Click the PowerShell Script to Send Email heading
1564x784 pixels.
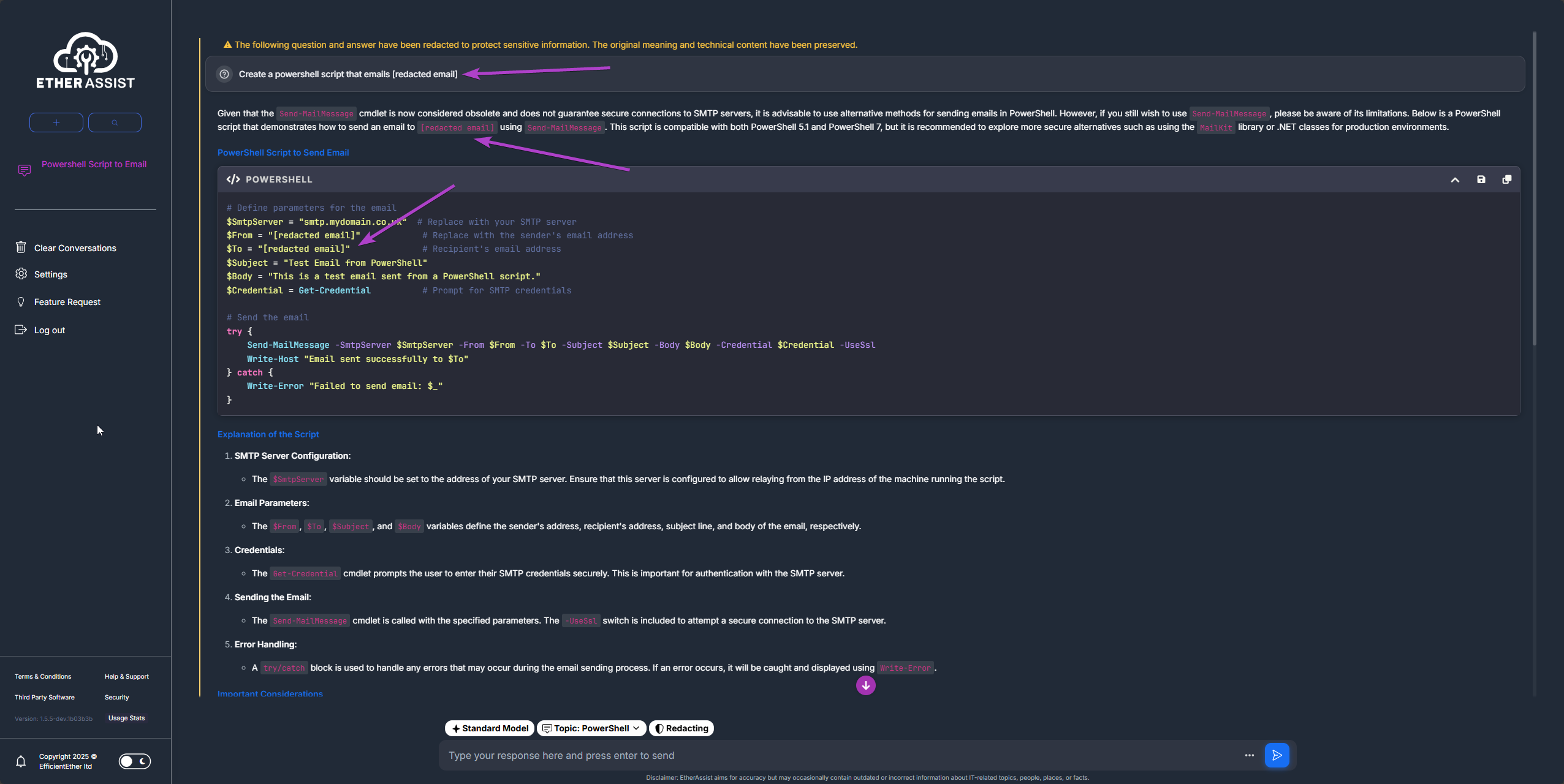click(x=283, y=153)
